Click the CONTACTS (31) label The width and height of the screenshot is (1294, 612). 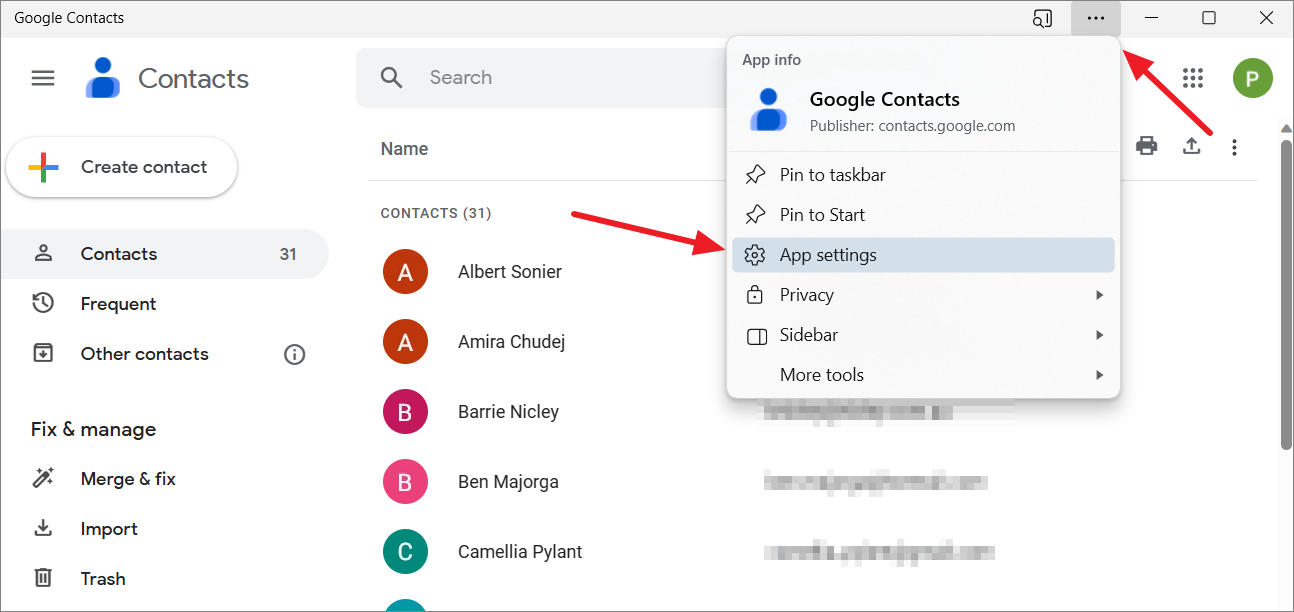[436, 213]
